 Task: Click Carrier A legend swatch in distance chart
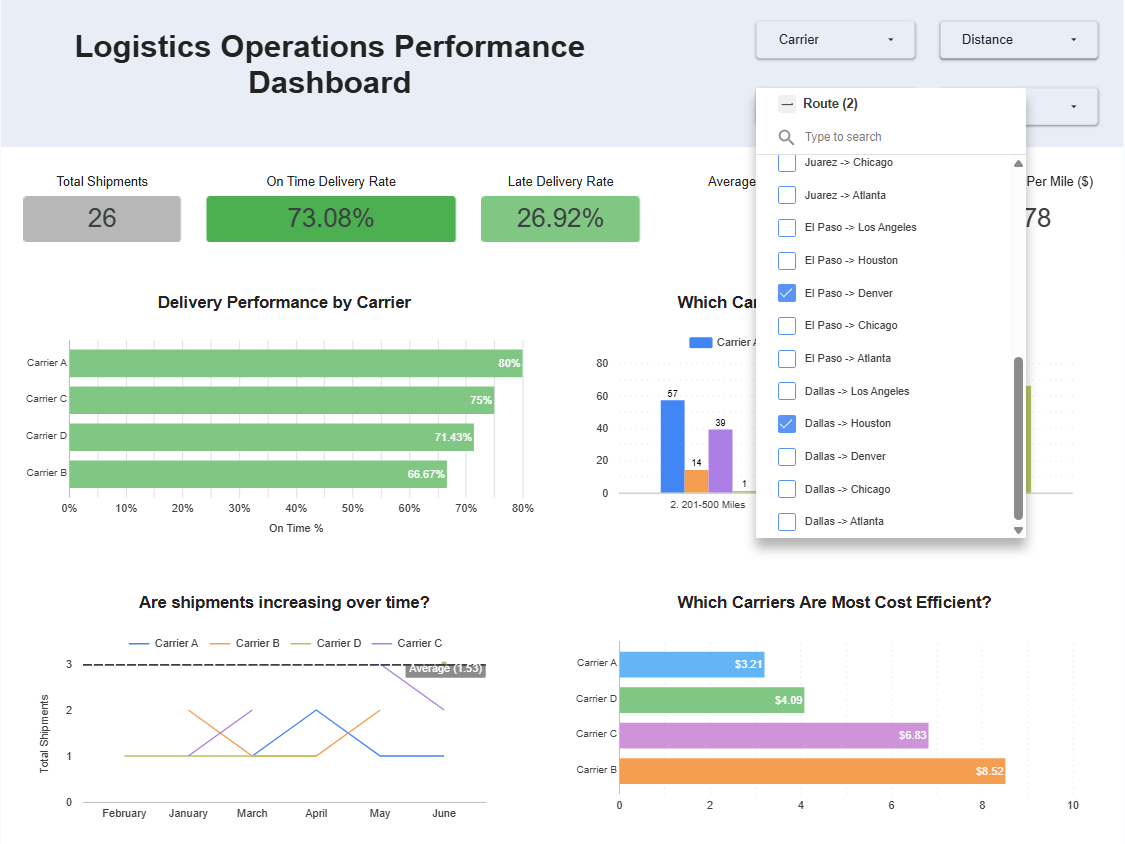click(x=700, y=342)
